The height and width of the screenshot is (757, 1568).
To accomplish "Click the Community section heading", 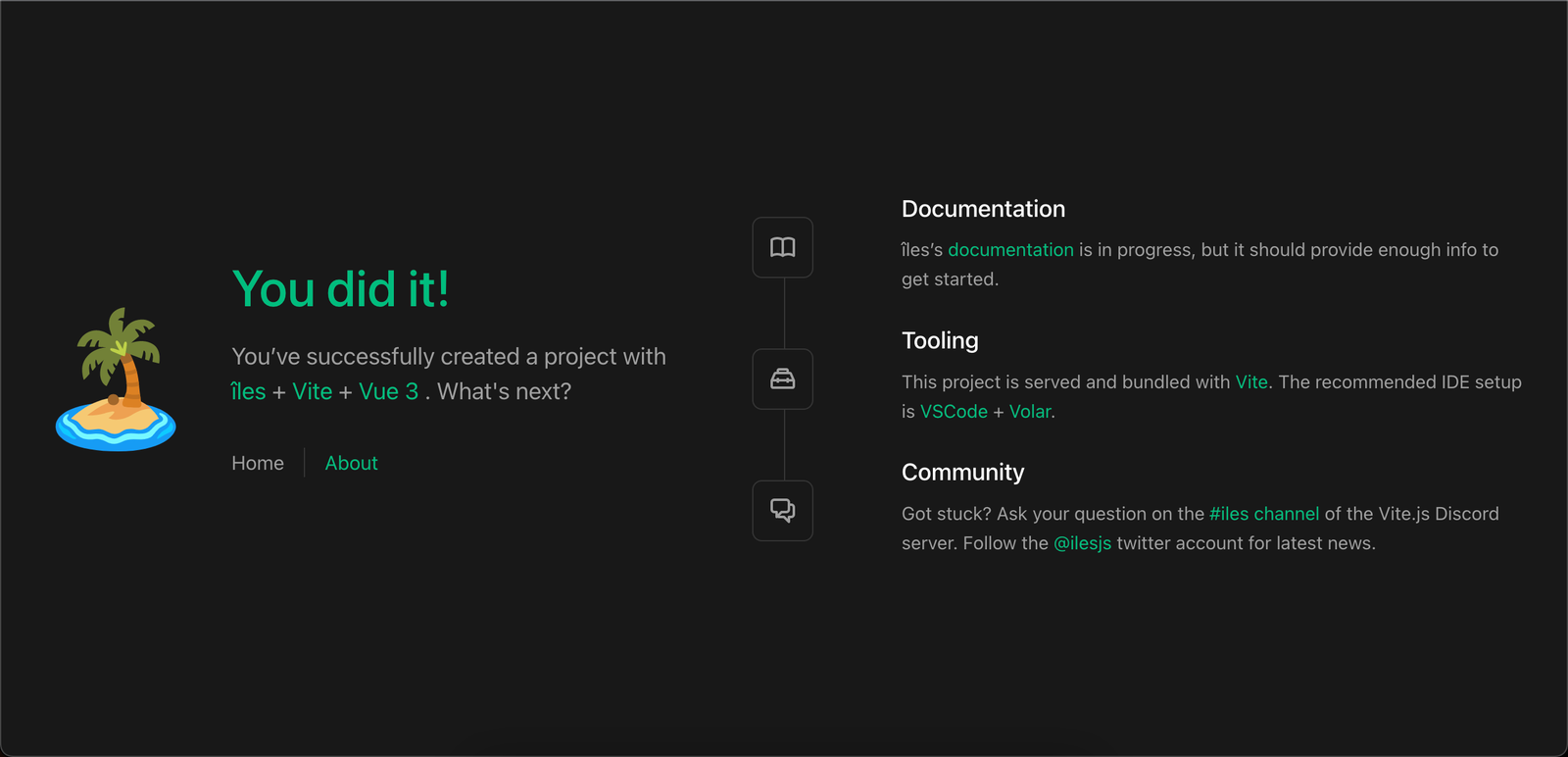I will tap(962, 472).
